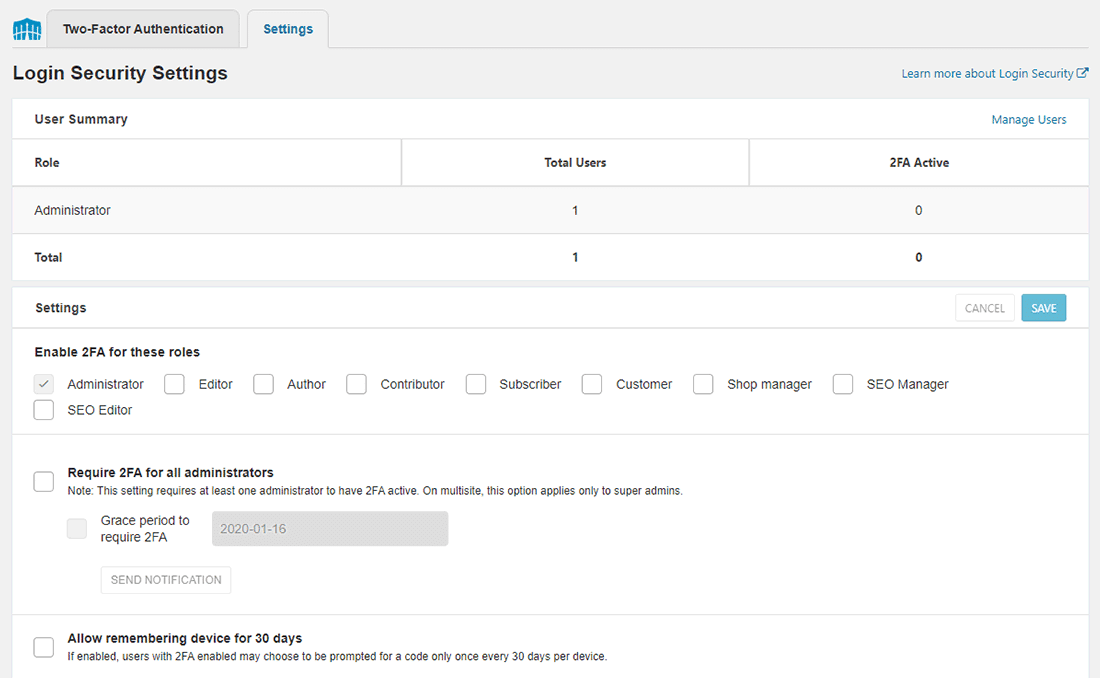Click the external link icon beside Login Security
Screen dimensions: 1100x678
click(1083, 72)
